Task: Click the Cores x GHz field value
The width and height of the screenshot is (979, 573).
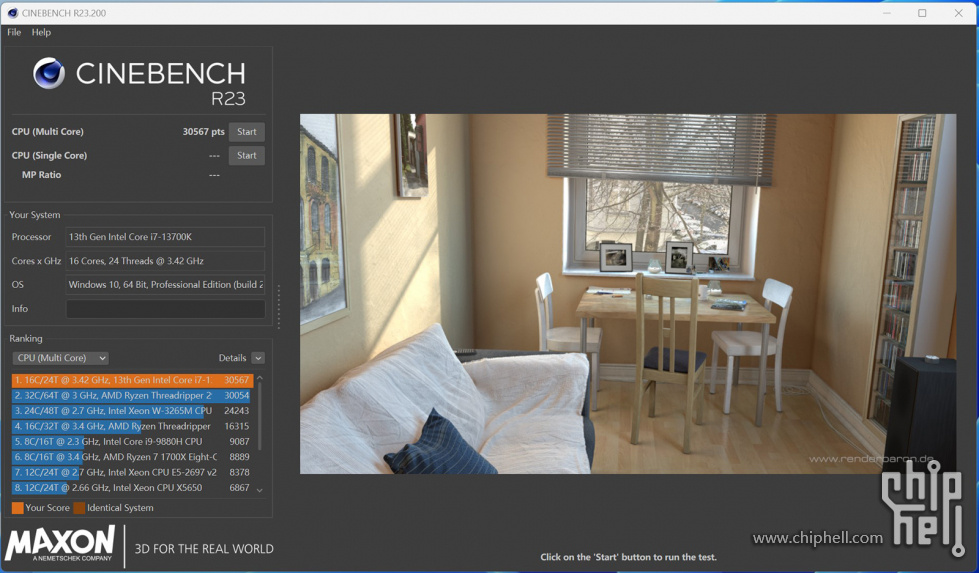Action: click(165, 261)
